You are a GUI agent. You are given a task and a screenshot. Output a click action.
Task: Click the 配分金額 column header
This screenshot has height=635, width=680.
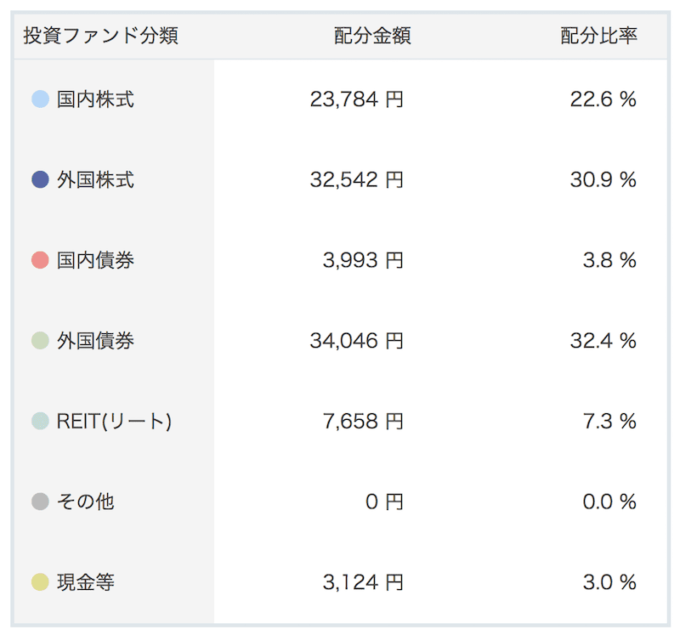coord(373,36)
